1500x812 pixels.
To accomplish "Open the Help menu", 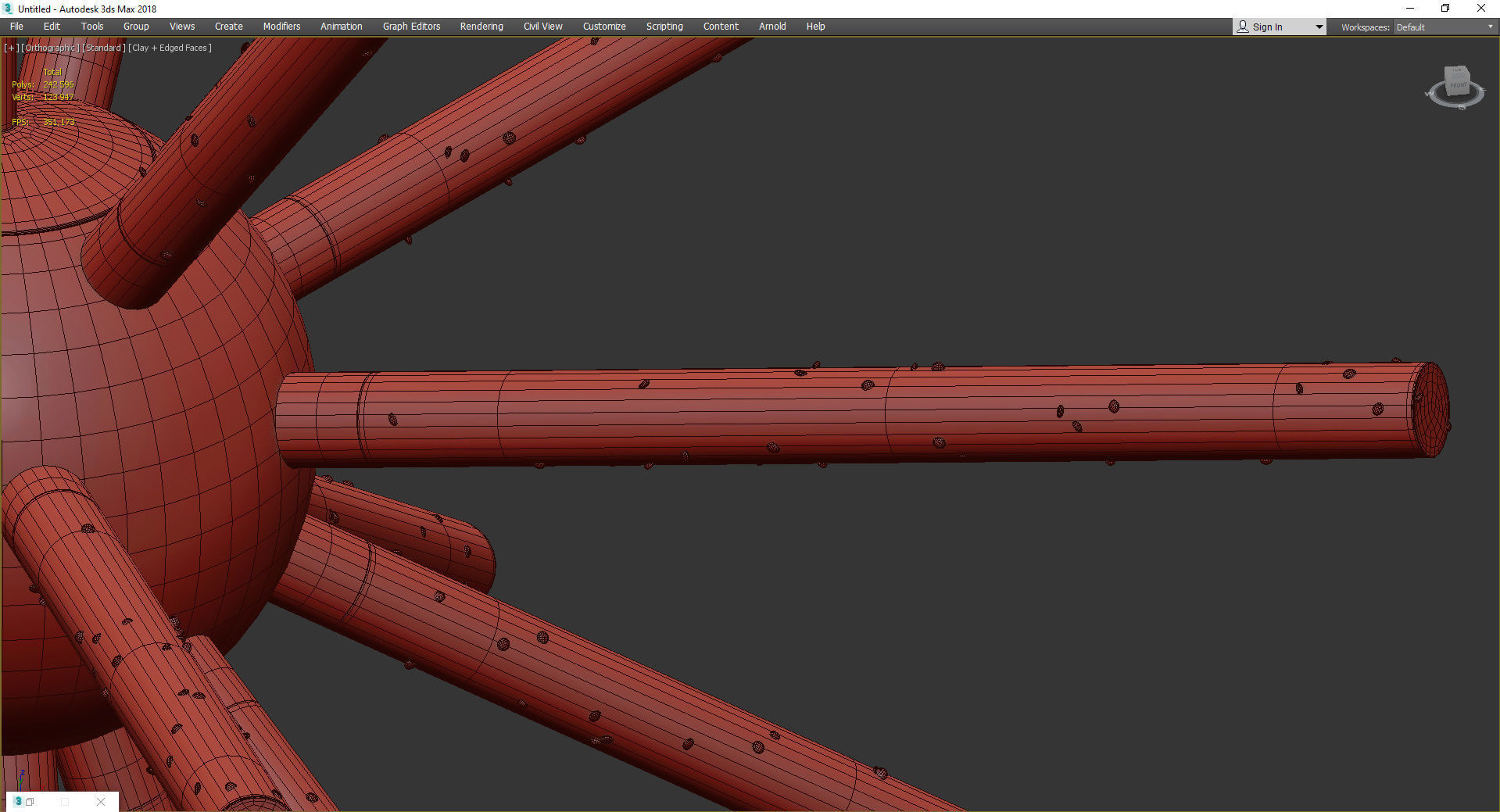I will pyautogui.click(x=815, y=27).
